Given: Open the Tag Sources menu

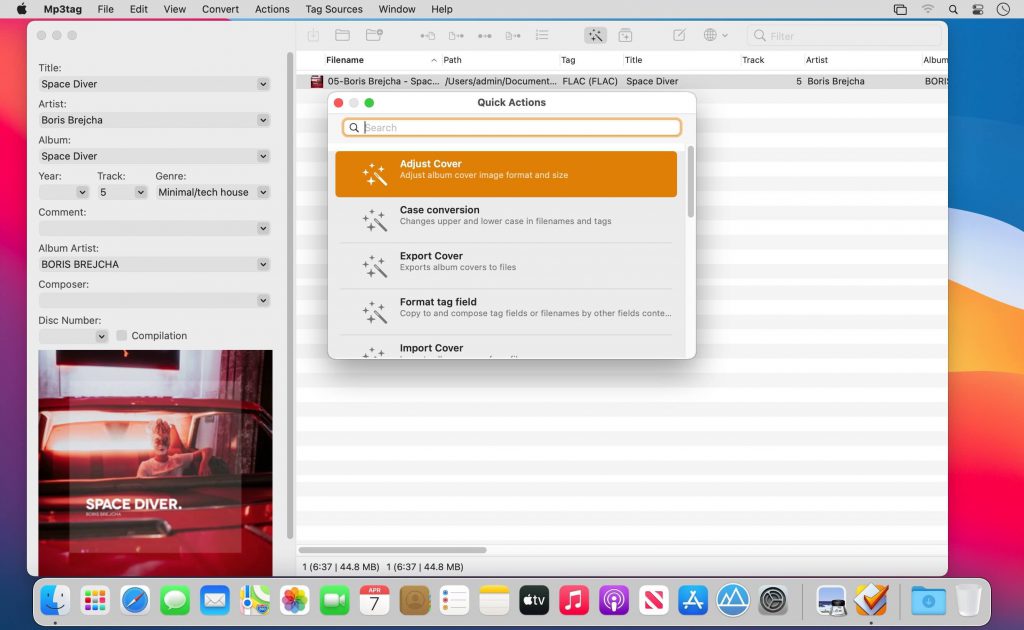Looking at the screenshot, I should [x=333, y=9].
